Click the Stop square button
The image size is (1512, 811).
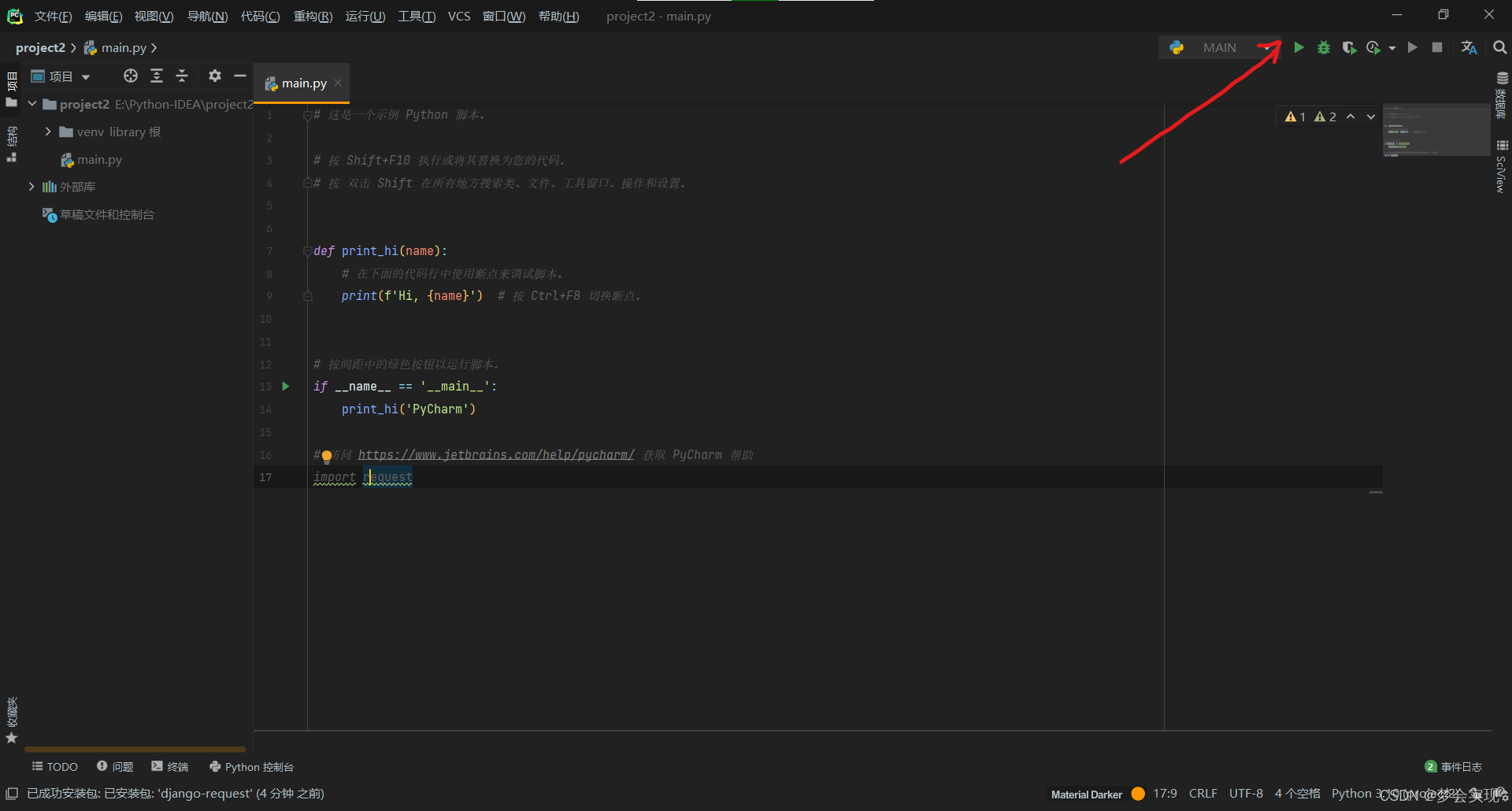coord(1437,48)
